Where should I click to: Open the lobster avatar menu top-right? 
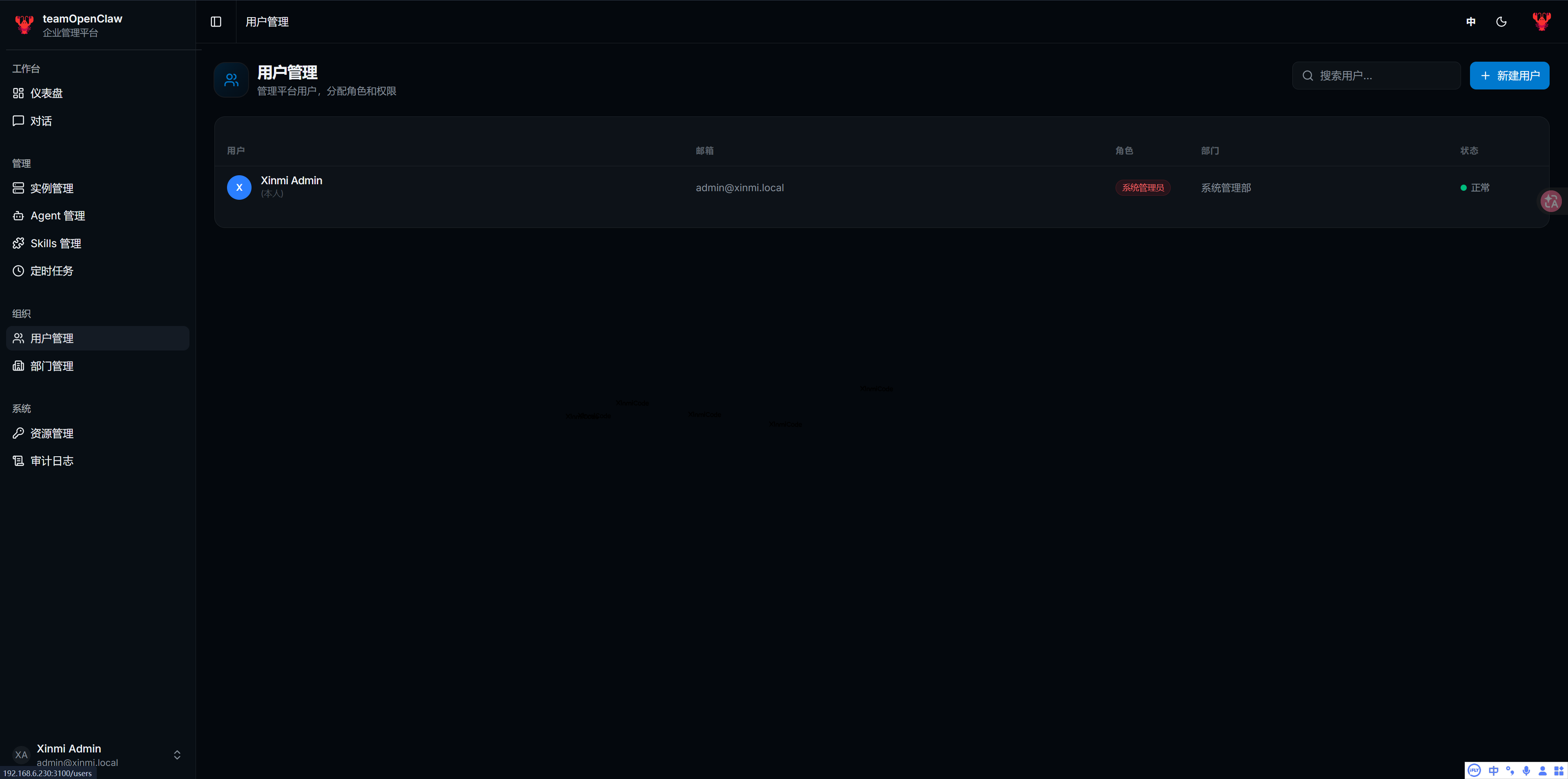pyautogui.click(x=1541, y=22)
